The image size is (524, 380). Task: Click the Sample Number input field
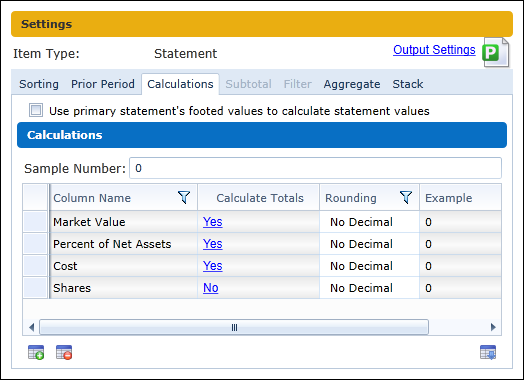tap(315, 168)
